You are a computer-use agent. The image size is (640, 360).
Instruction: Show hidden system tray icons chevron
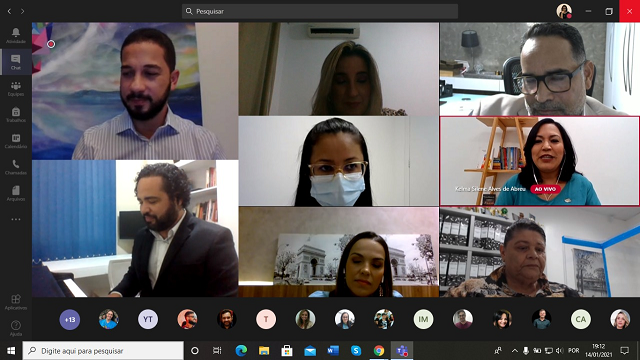515,351
